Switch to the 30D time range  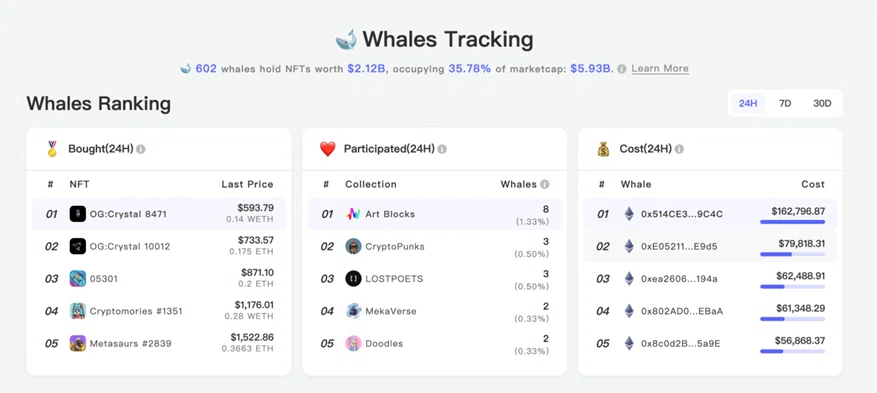click(x=822, y=103)
